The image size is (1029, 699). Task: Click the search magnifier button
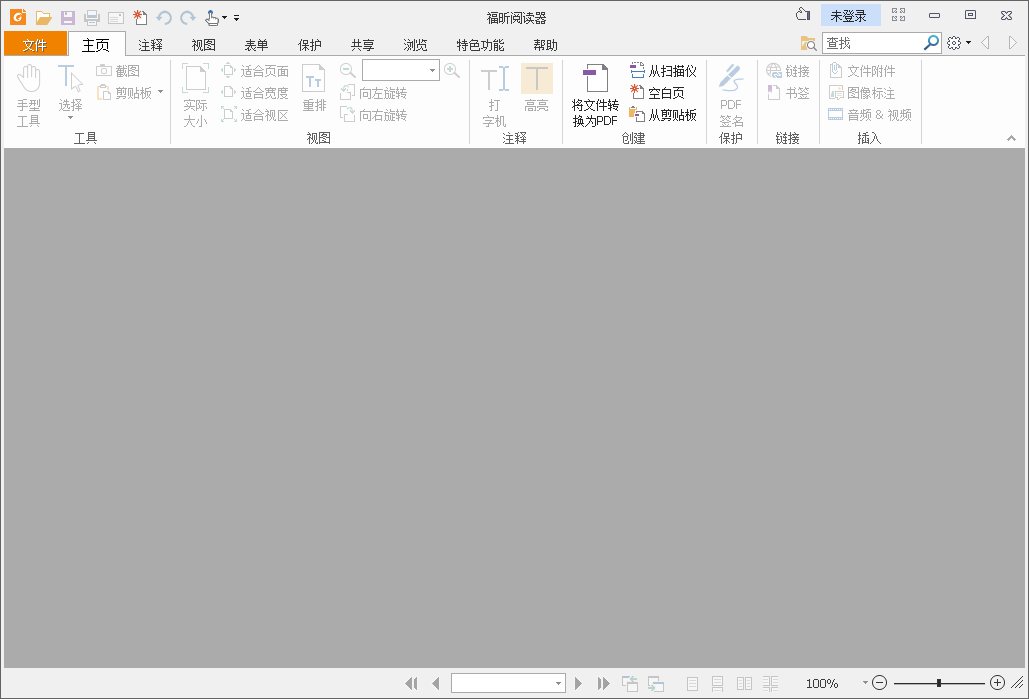point(931,43)
